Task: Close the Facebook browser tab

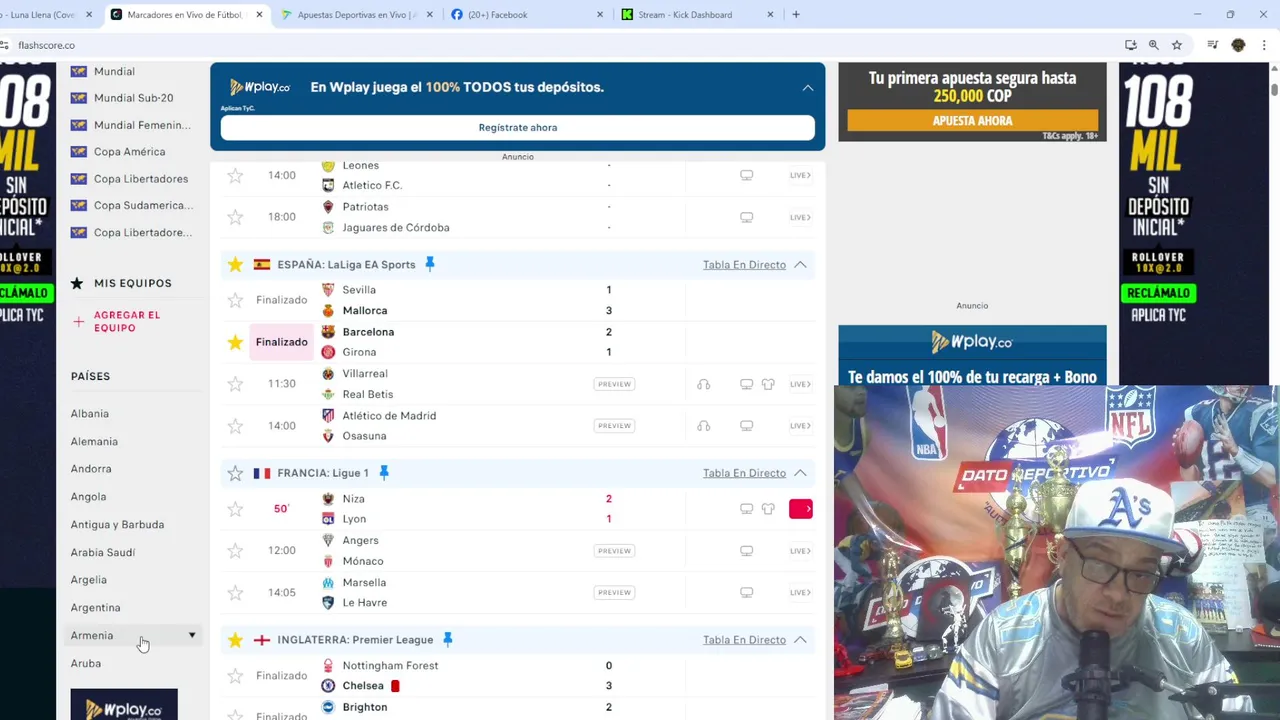Action: pyautogui.click(x=600, y=15)
